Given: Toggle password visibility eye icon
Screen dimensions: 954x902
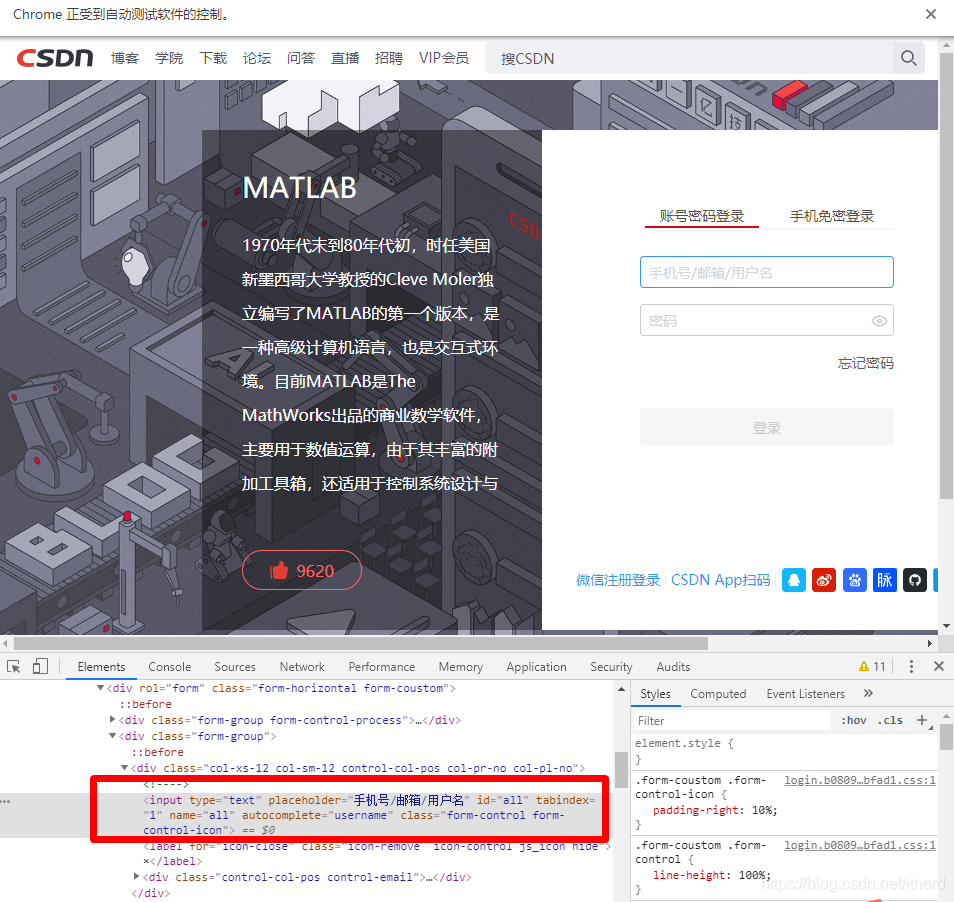Looking at the screenshot, I should pyautogui.click(x=879, y=321).
